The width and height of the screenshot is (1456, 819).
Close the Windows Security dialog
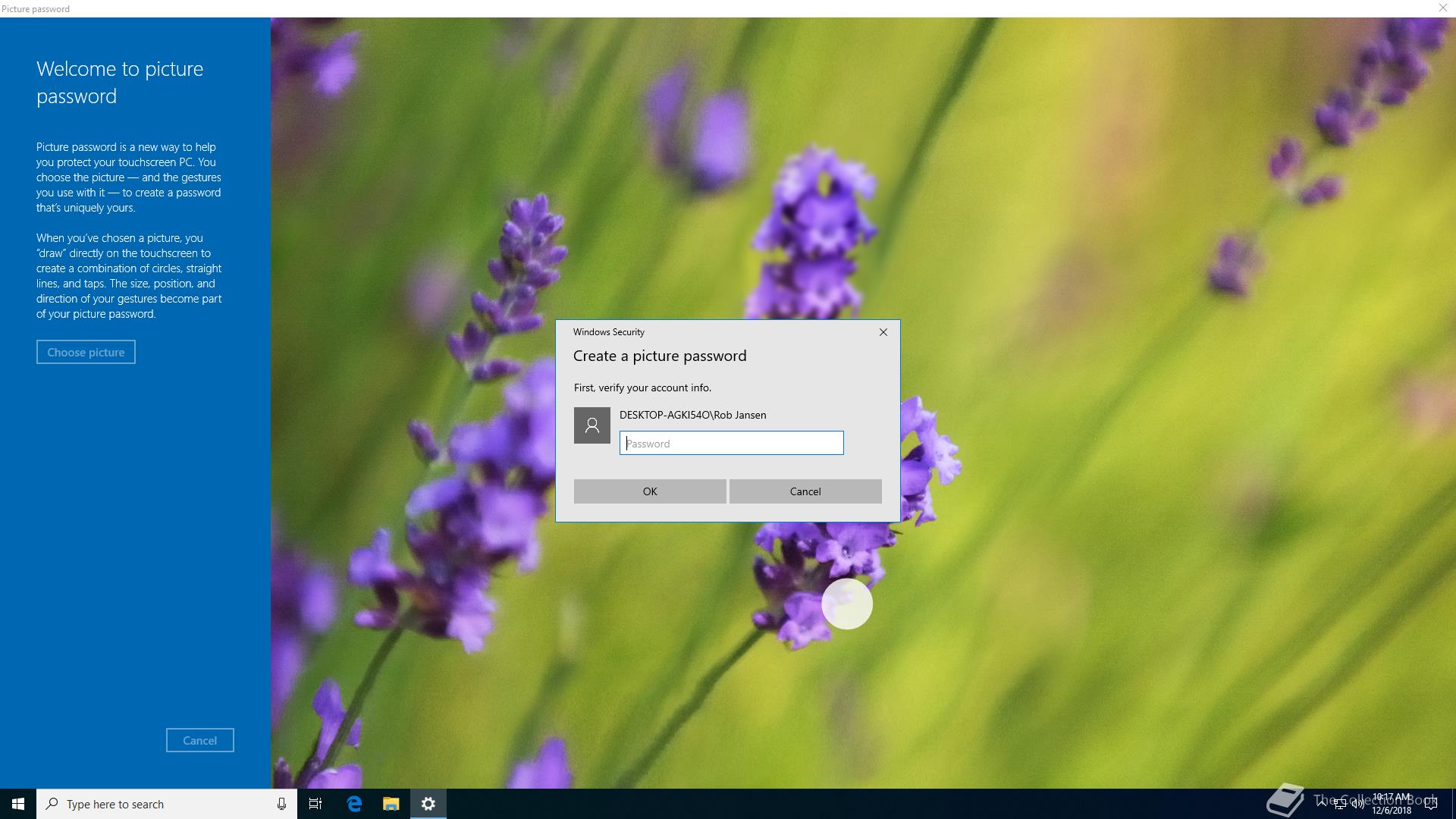point(883,332)
